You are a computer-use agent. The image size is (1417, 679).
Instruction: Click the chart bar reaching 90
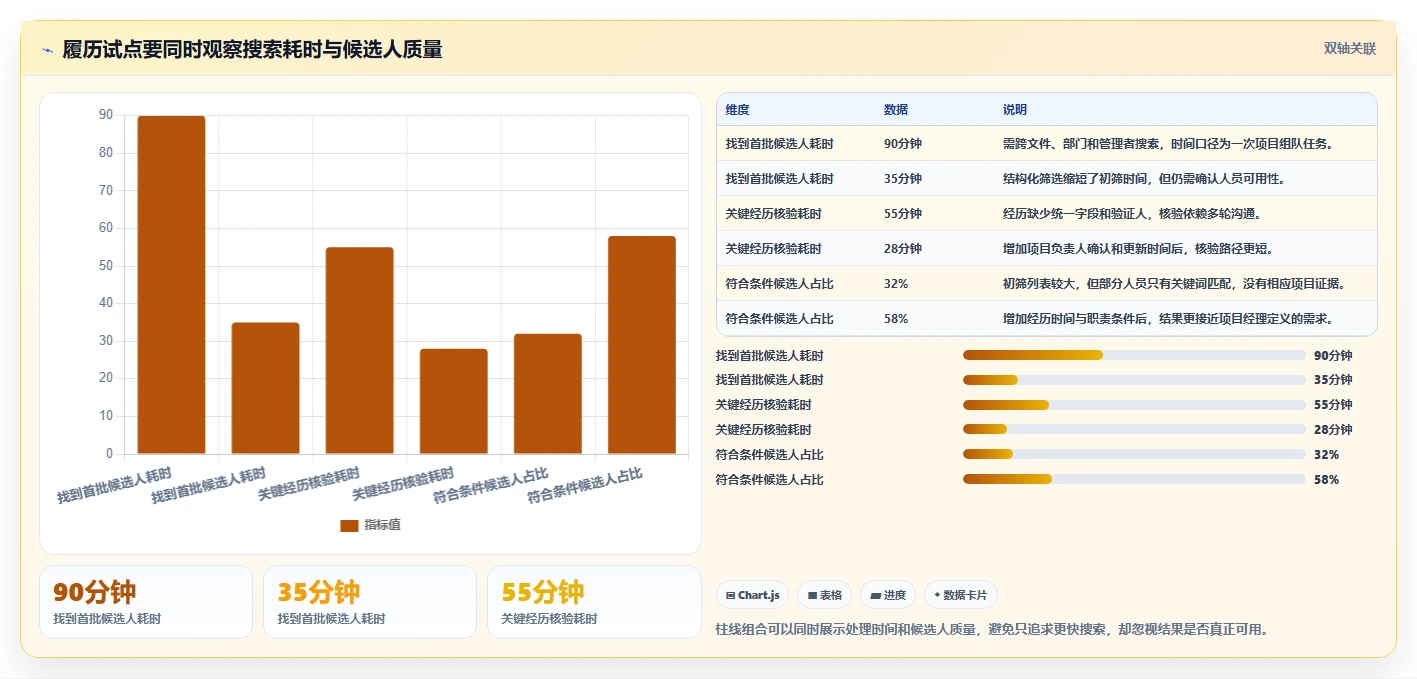(171, 285)
